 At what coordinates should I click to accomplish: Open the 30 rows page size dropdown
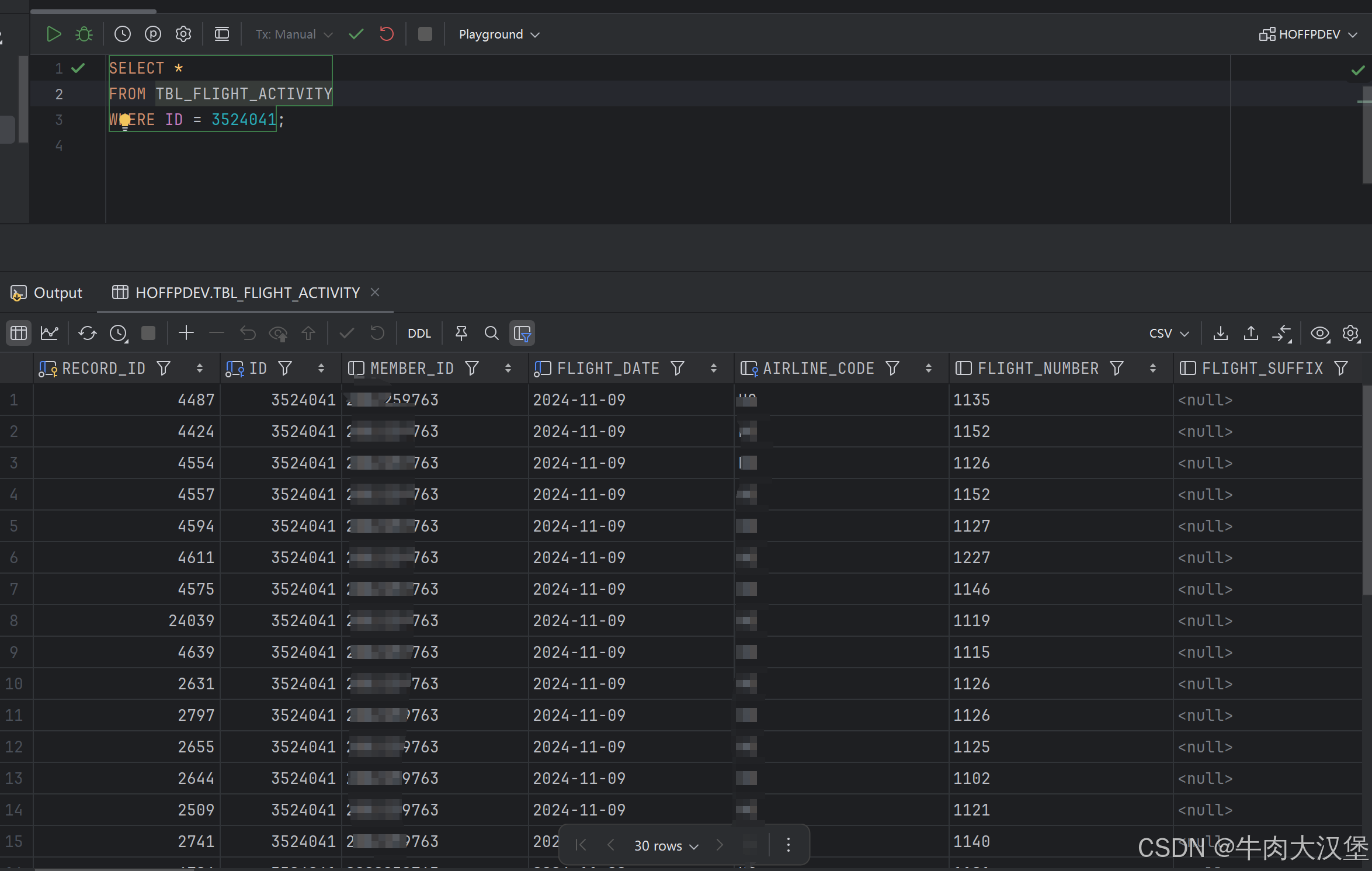666,845
